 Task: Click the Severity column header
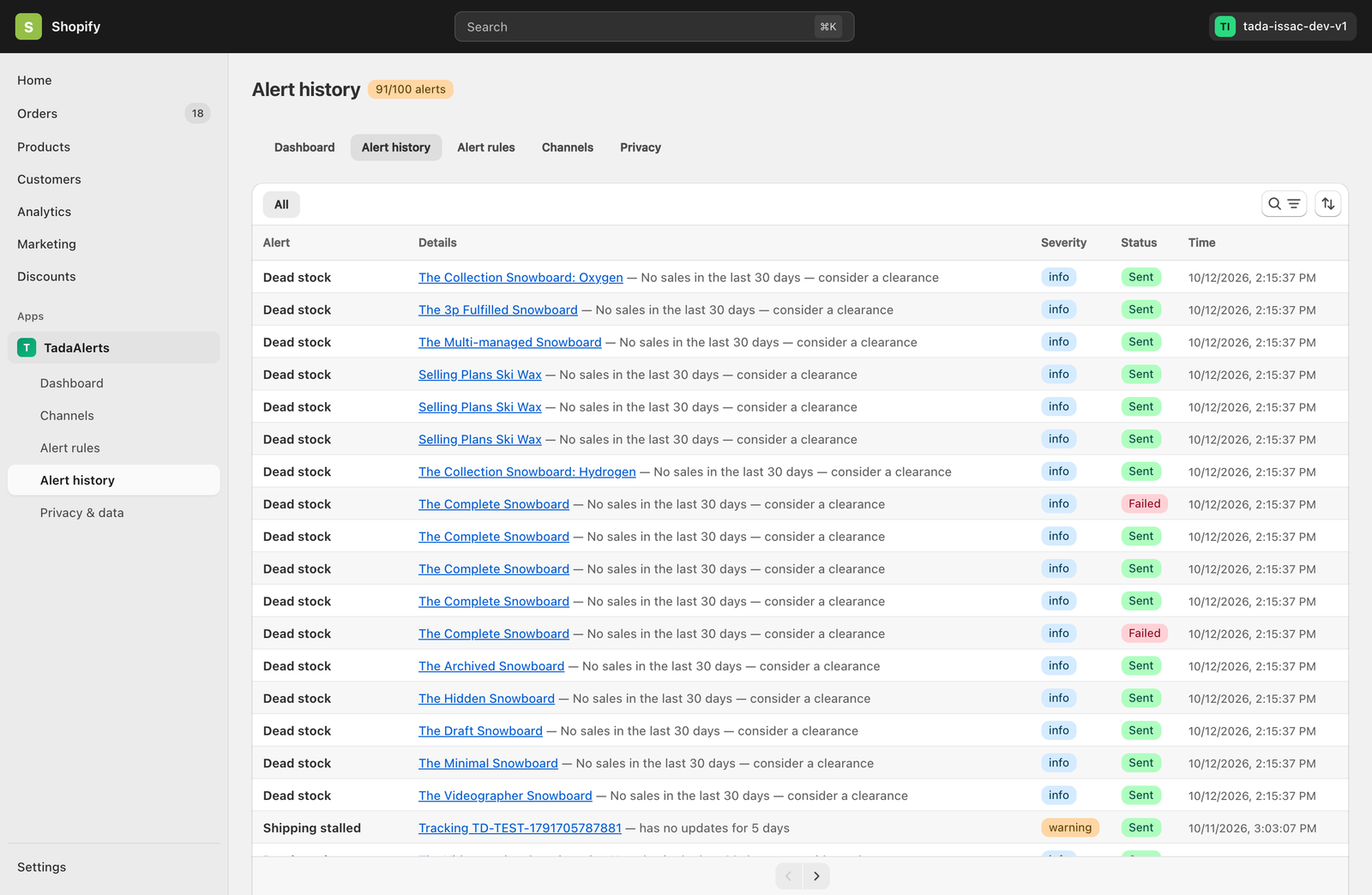pos(1063,243)
